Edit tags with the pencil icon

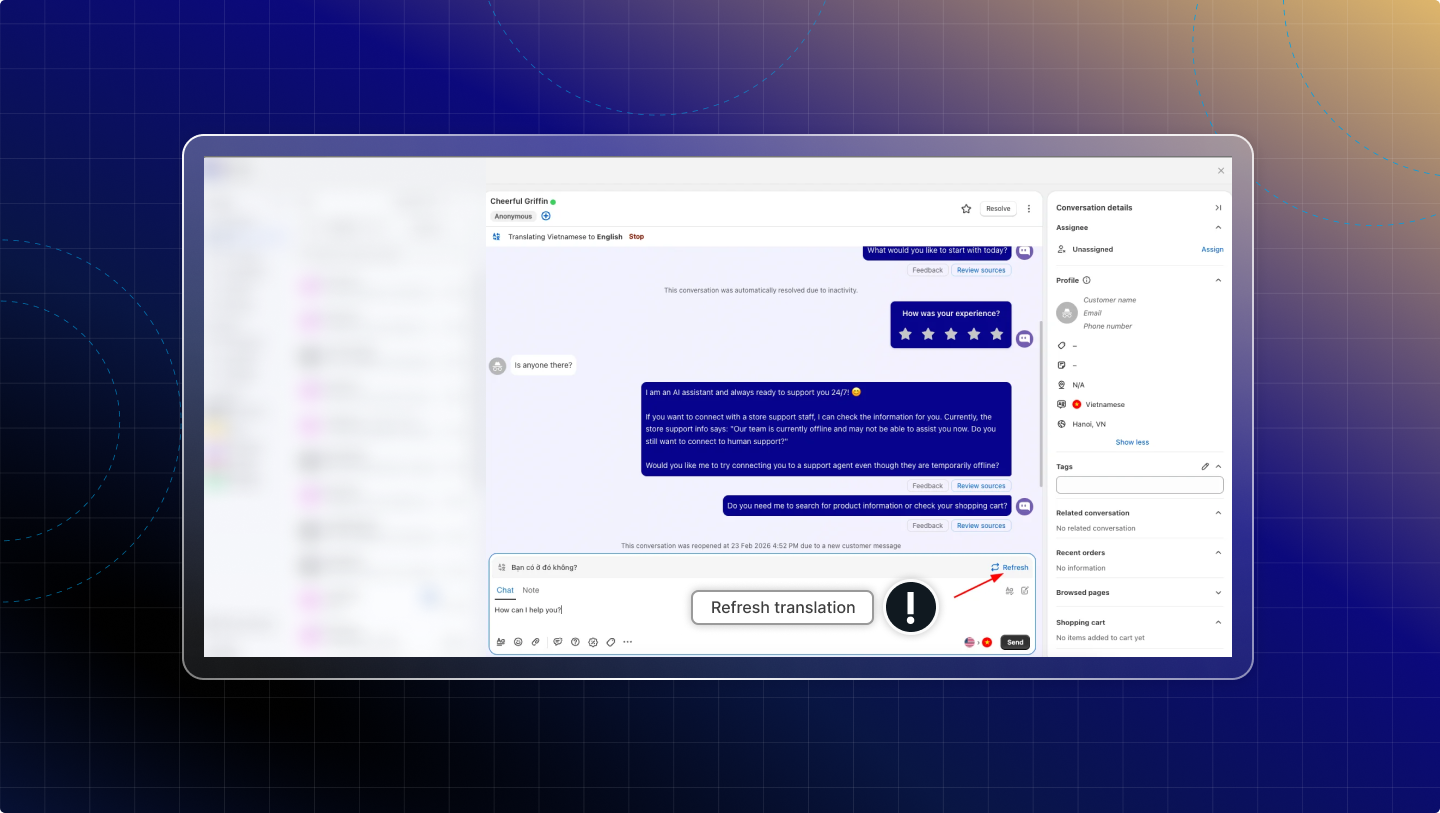[x=1205, y=467]
